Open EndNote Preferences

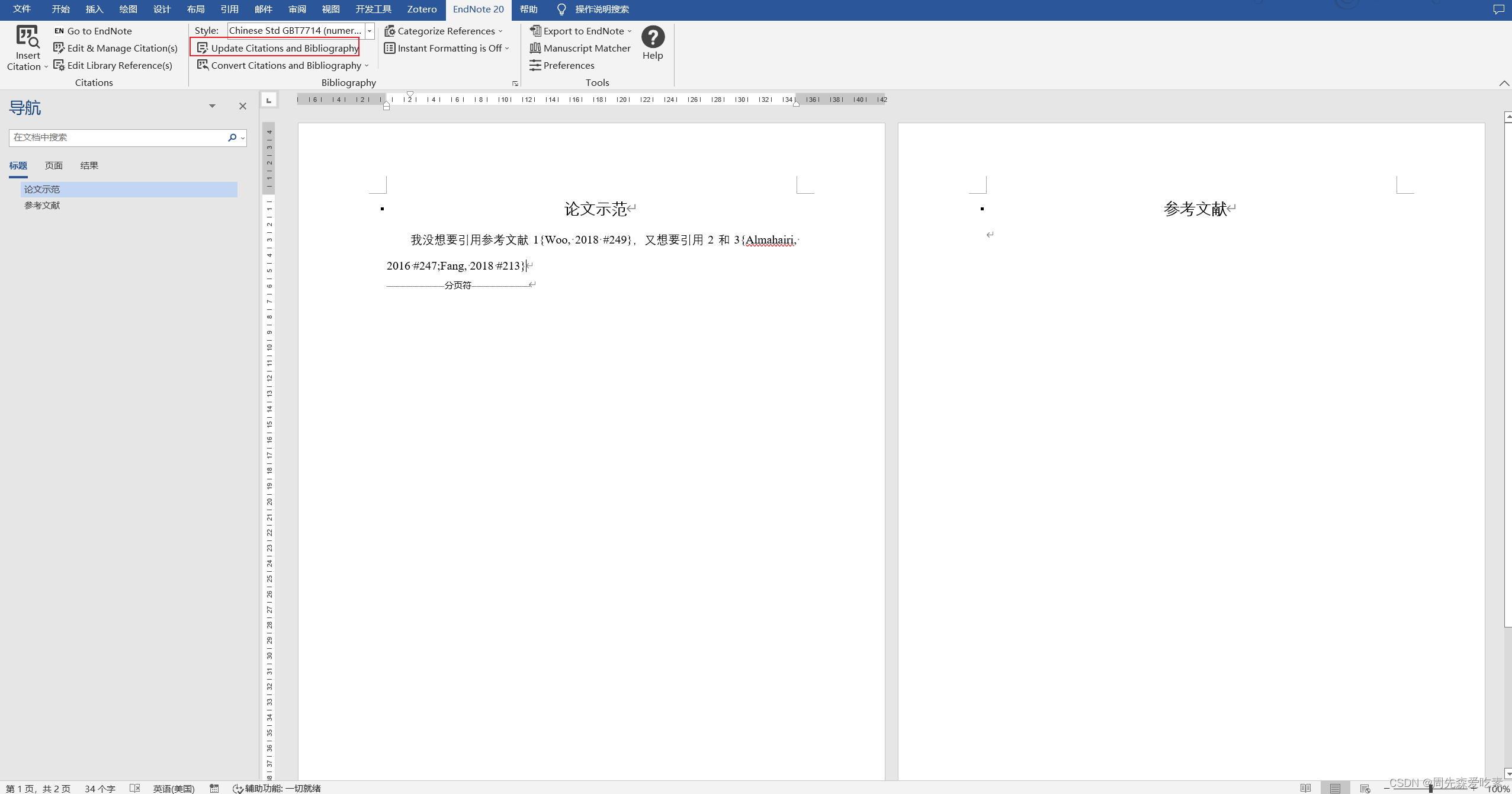click(568, 65)
